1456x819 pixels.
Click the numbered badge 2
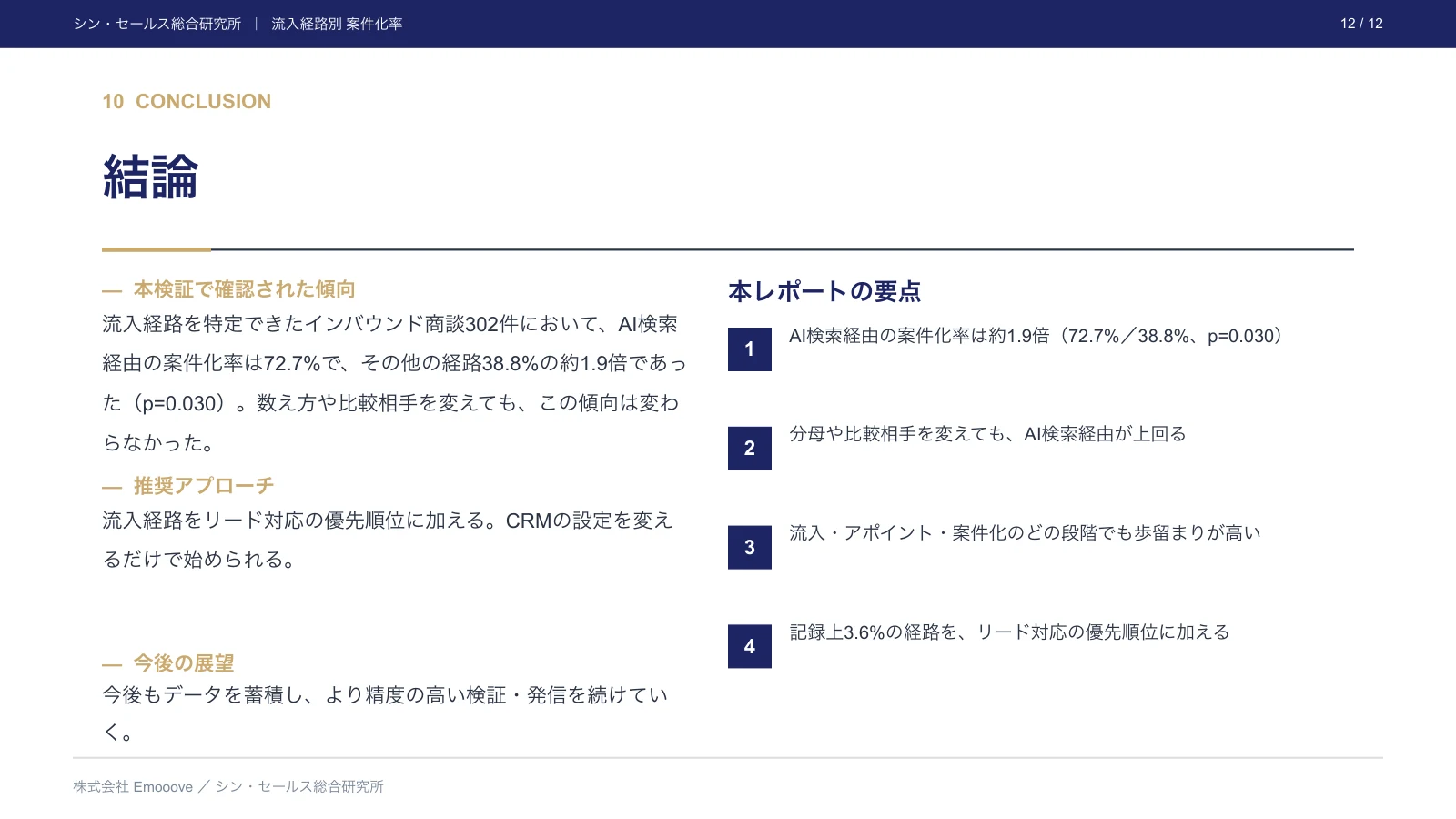[x=749, y=448]
